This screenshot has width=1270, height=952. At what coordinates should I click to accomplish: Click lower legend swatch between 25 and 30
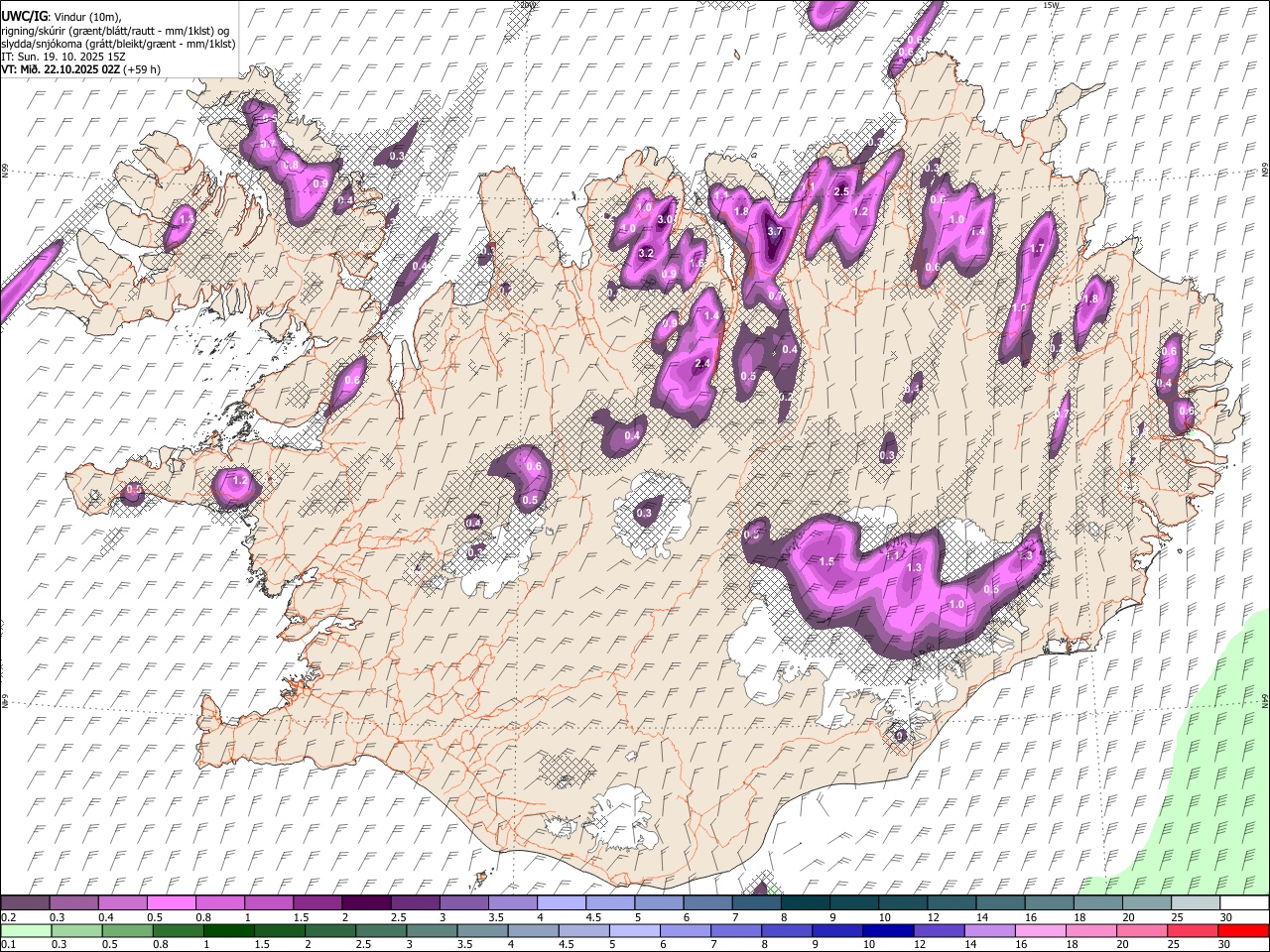click(x=1193, y=931)
